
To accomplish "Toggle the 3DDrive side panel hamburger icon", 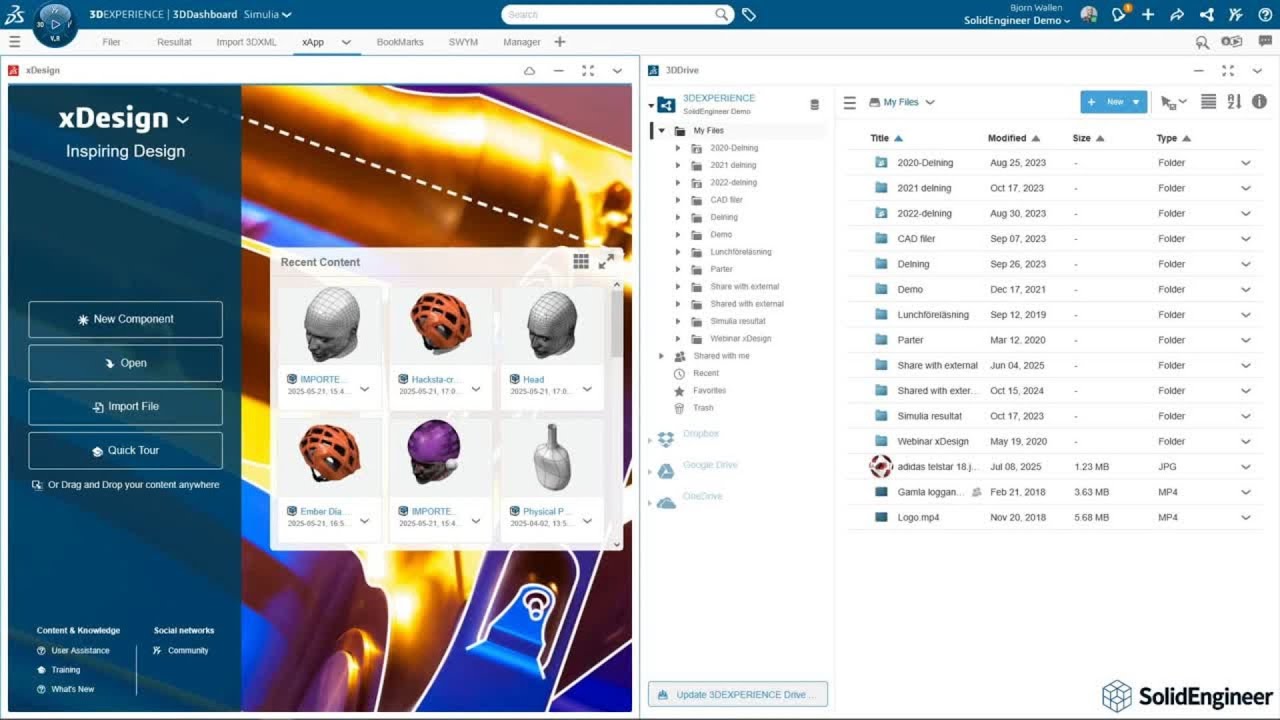I will 850,102.
